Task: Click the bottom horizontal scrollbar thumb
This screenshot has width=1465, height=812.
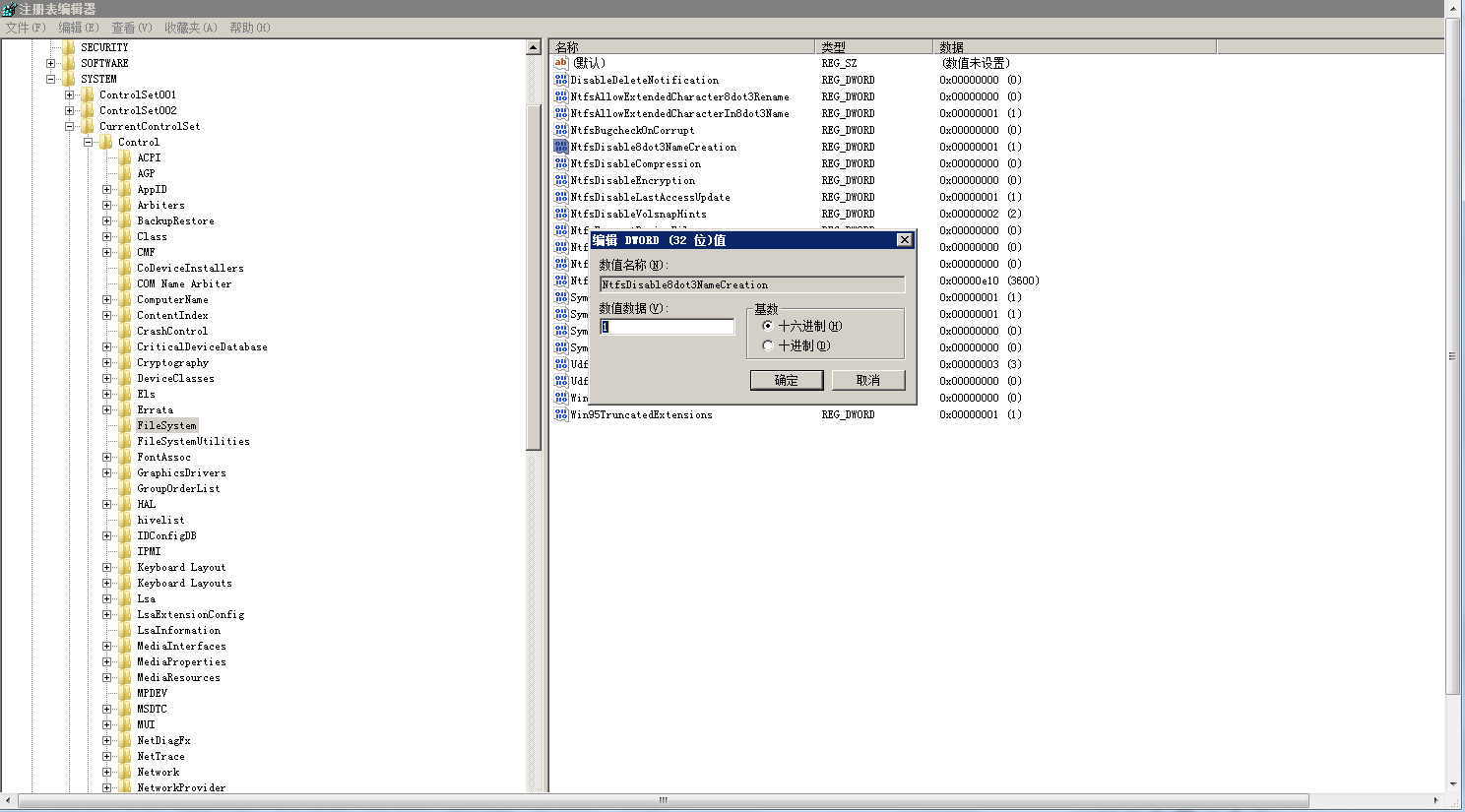Action: click(664, 800)
